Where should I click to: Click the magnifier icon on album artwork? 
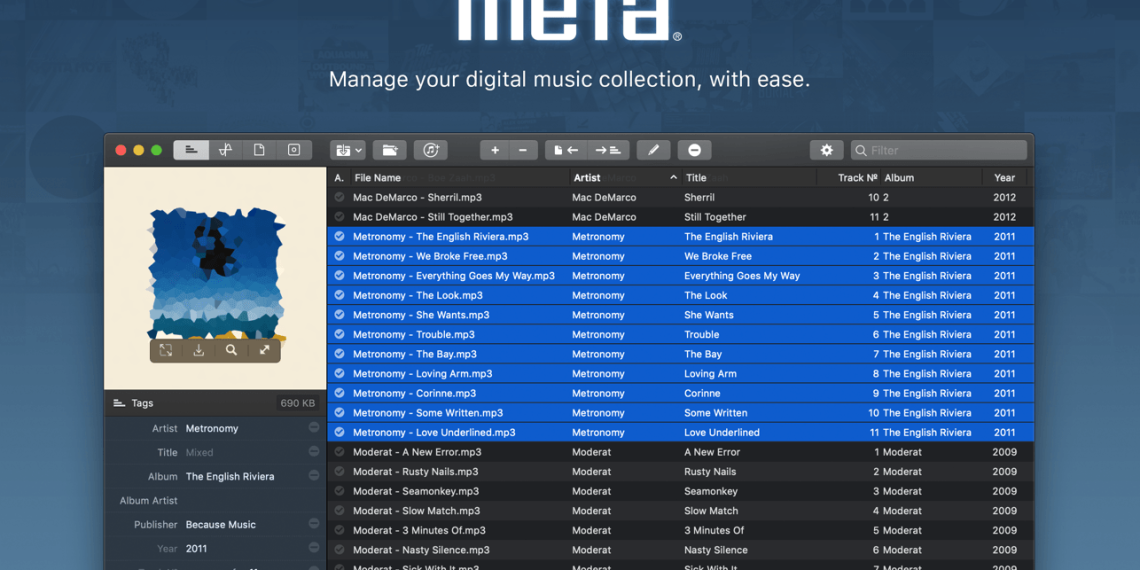click(x=231, y=350)
